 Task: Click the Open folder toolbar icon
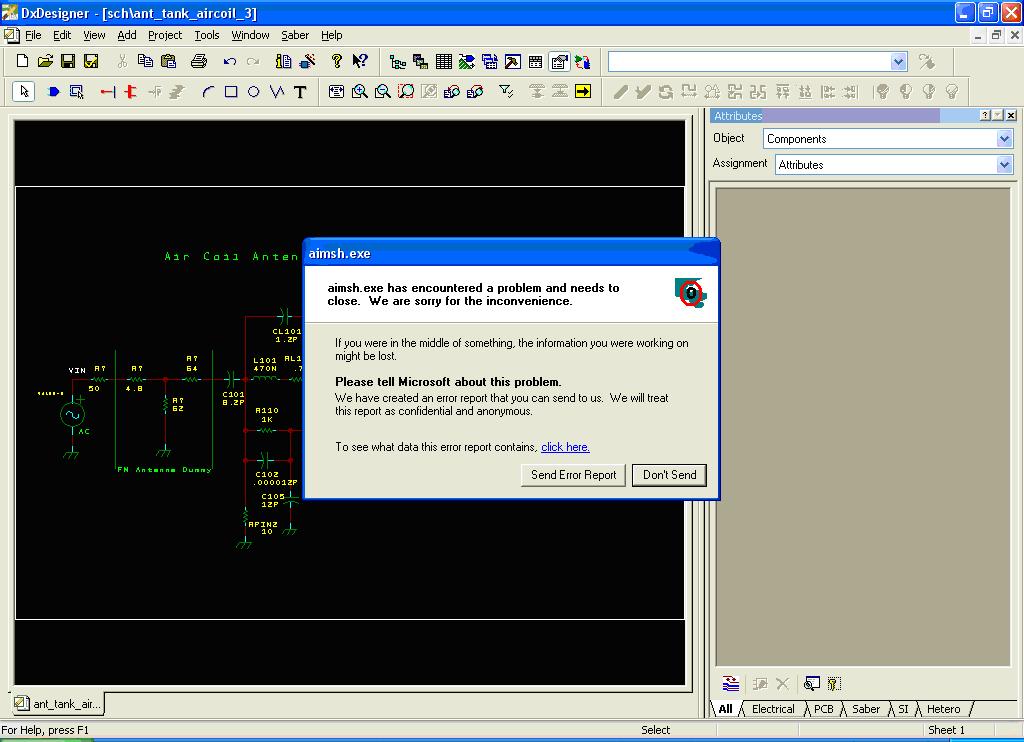45,62
